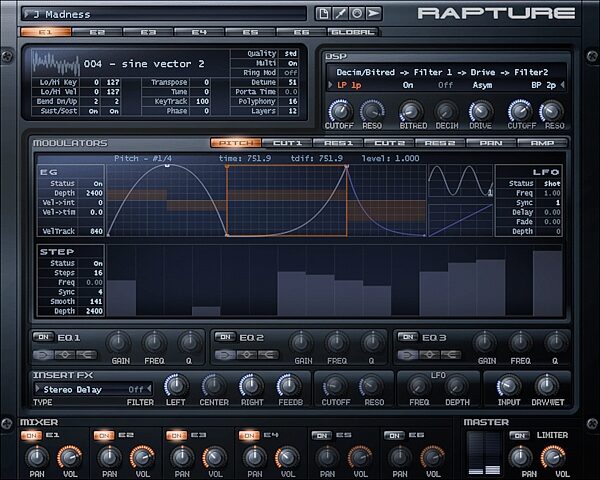Image resolution: width=600 pixels, height=480 pixels.
Task: Select peaking filter icon for EQ2
Action: click(246, 355)
